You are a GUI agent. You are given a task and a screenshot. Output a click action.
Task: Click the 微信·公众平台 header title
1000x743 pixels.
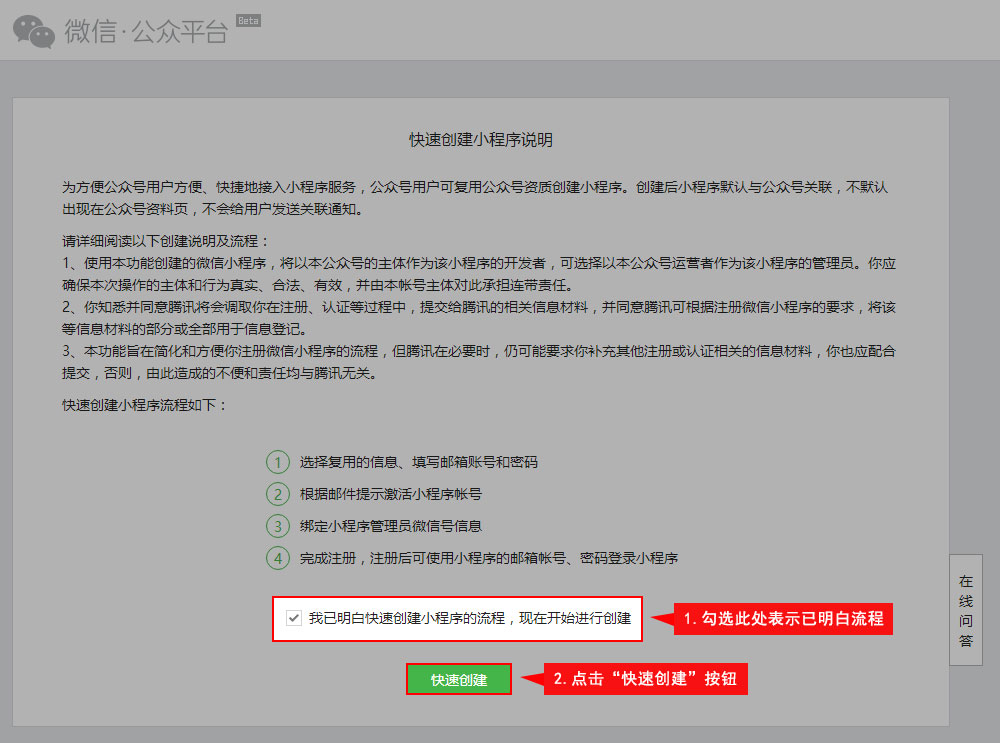tap(146, 32)
